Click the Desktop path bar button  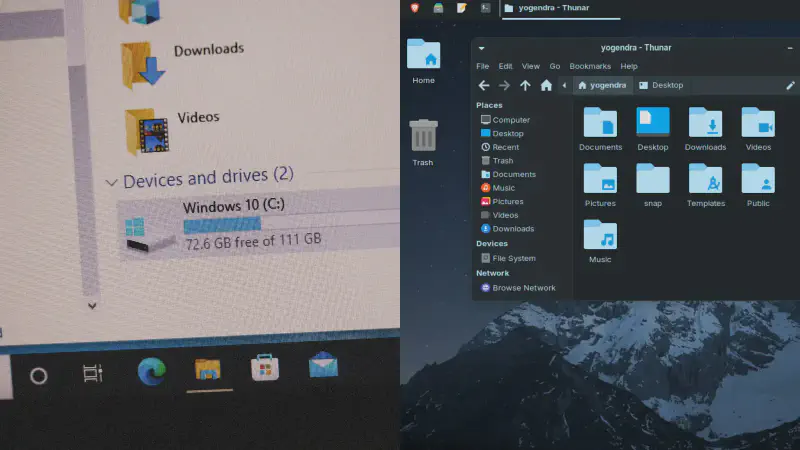point(661,85)
